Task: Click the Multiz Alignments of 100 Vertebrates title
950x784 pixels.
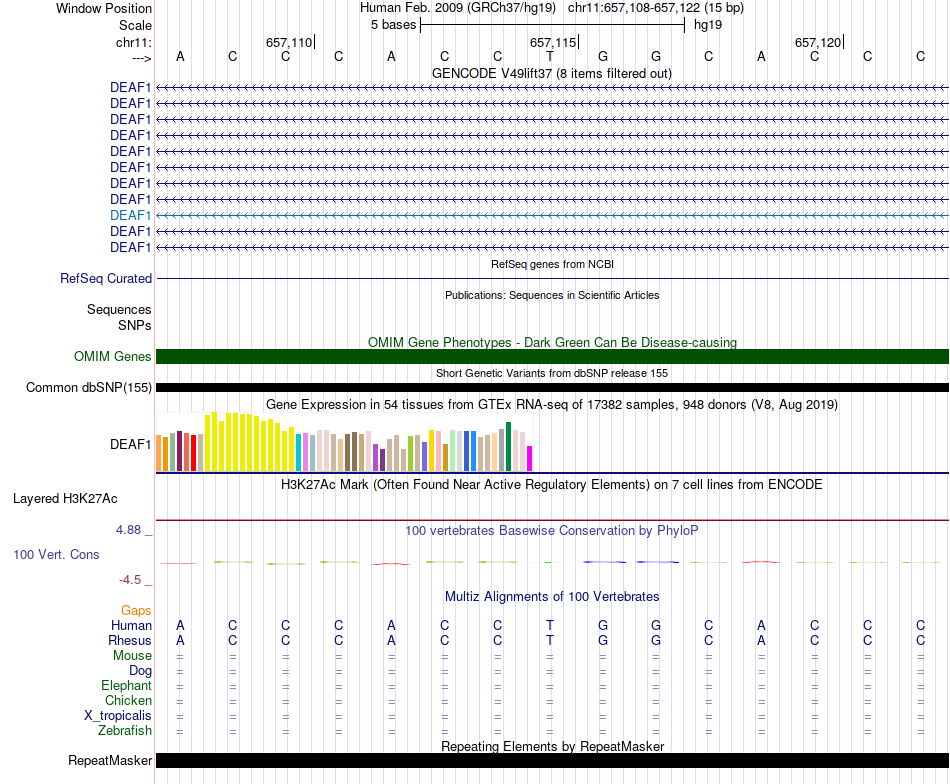Action: click(x=552, y=596)
